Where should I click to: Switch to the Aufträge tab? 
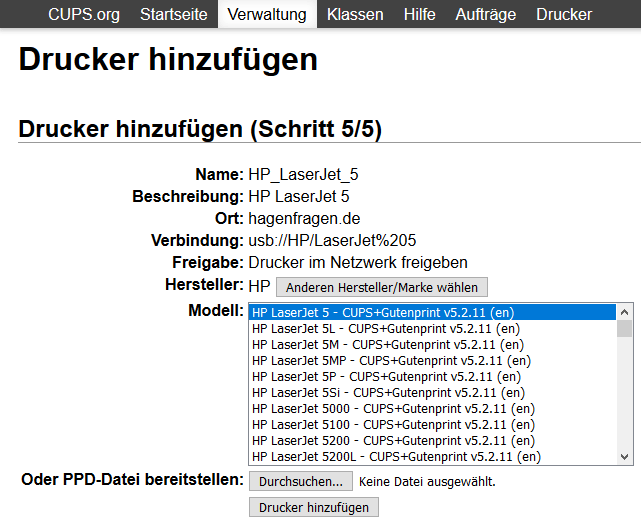[x=486, y=14]
